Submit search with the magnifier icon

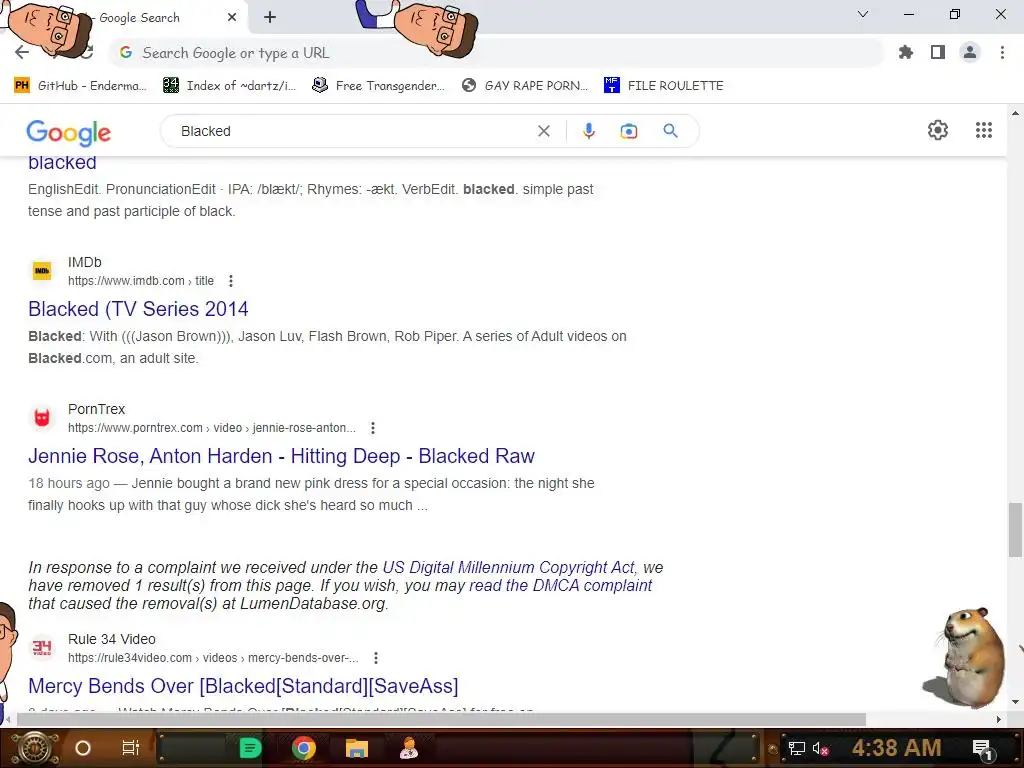pyautogui.click(x=670, y=131)
